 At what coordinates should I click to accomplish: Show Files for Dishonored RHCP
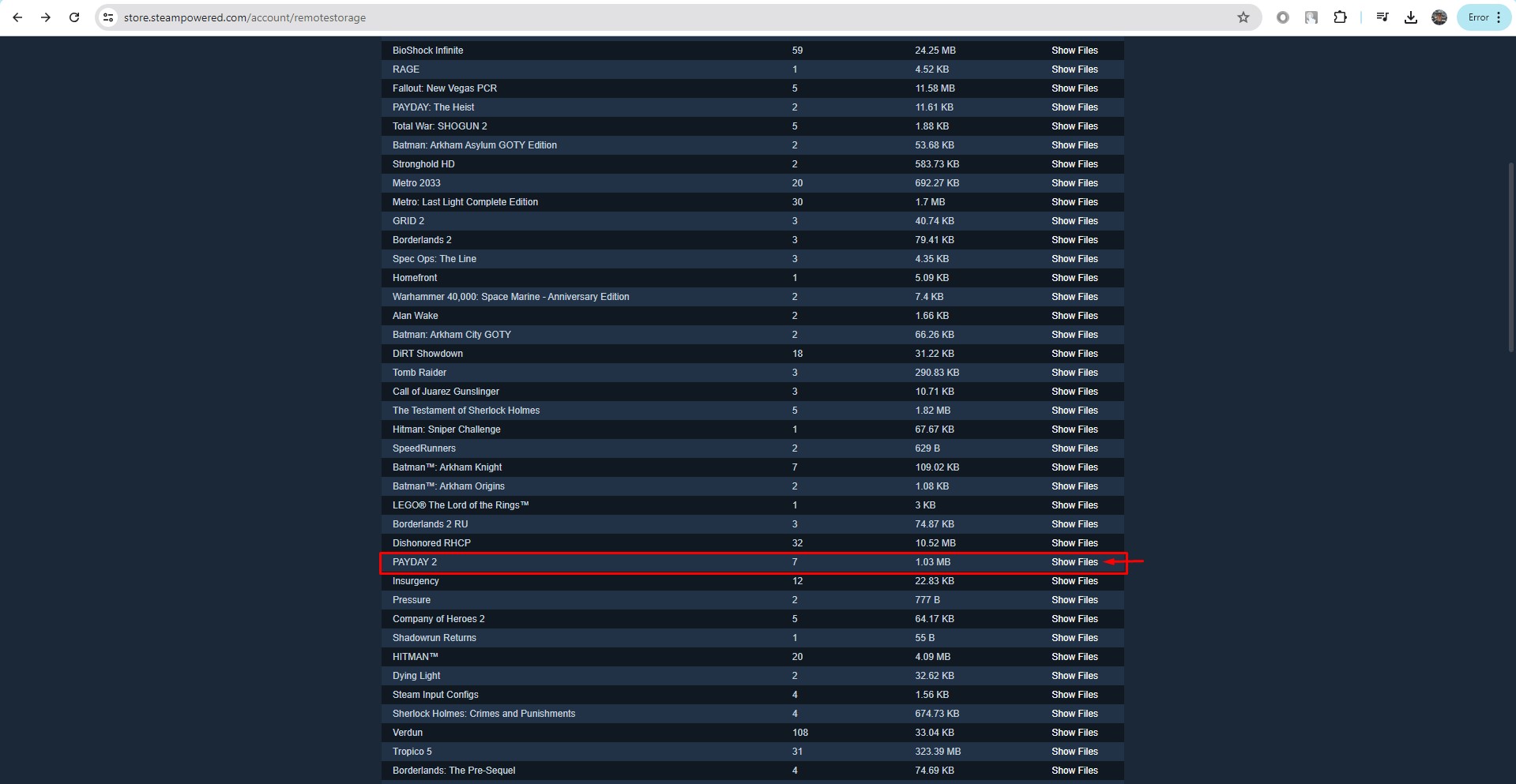click(1074, 543)
